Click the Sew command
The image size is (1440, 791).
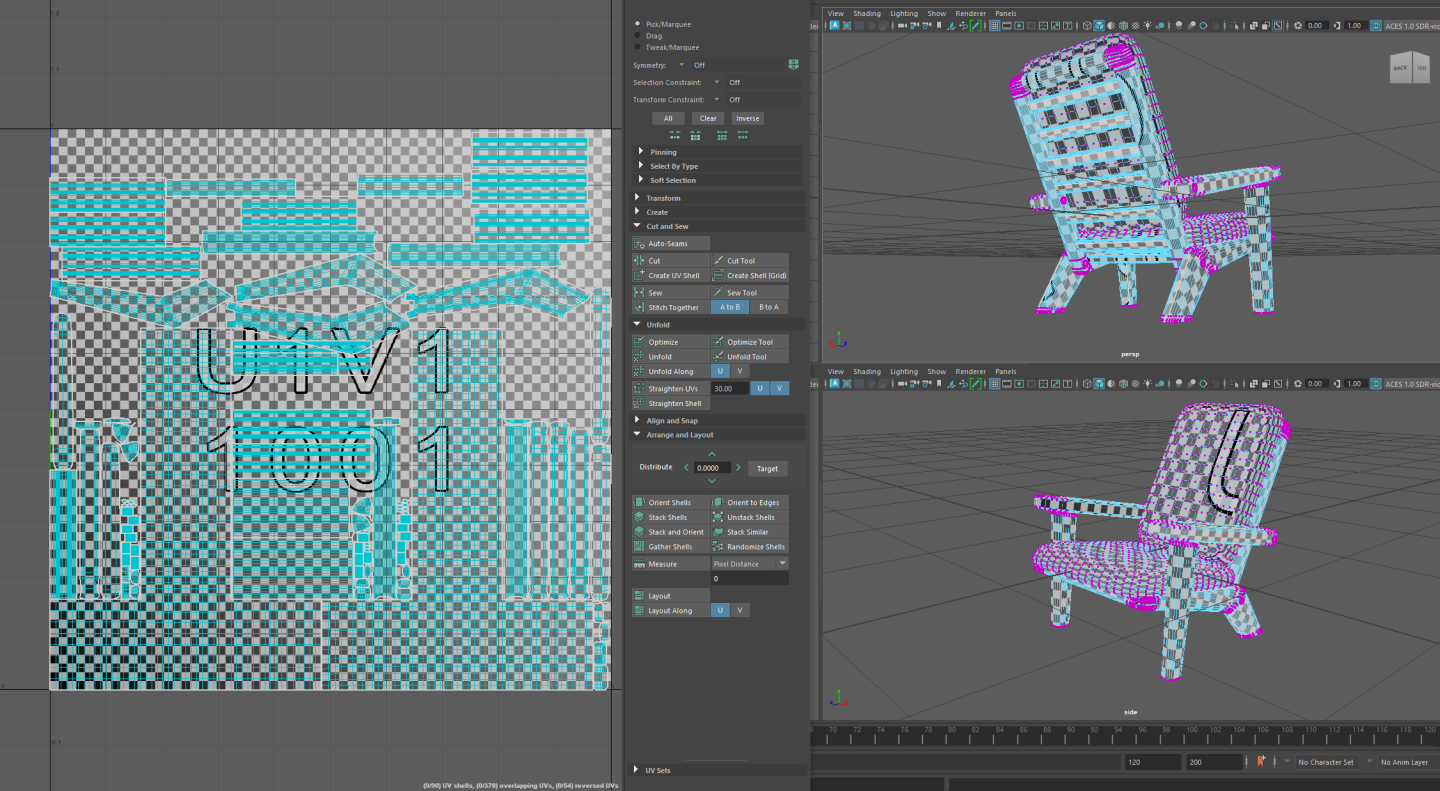[671, 293]
